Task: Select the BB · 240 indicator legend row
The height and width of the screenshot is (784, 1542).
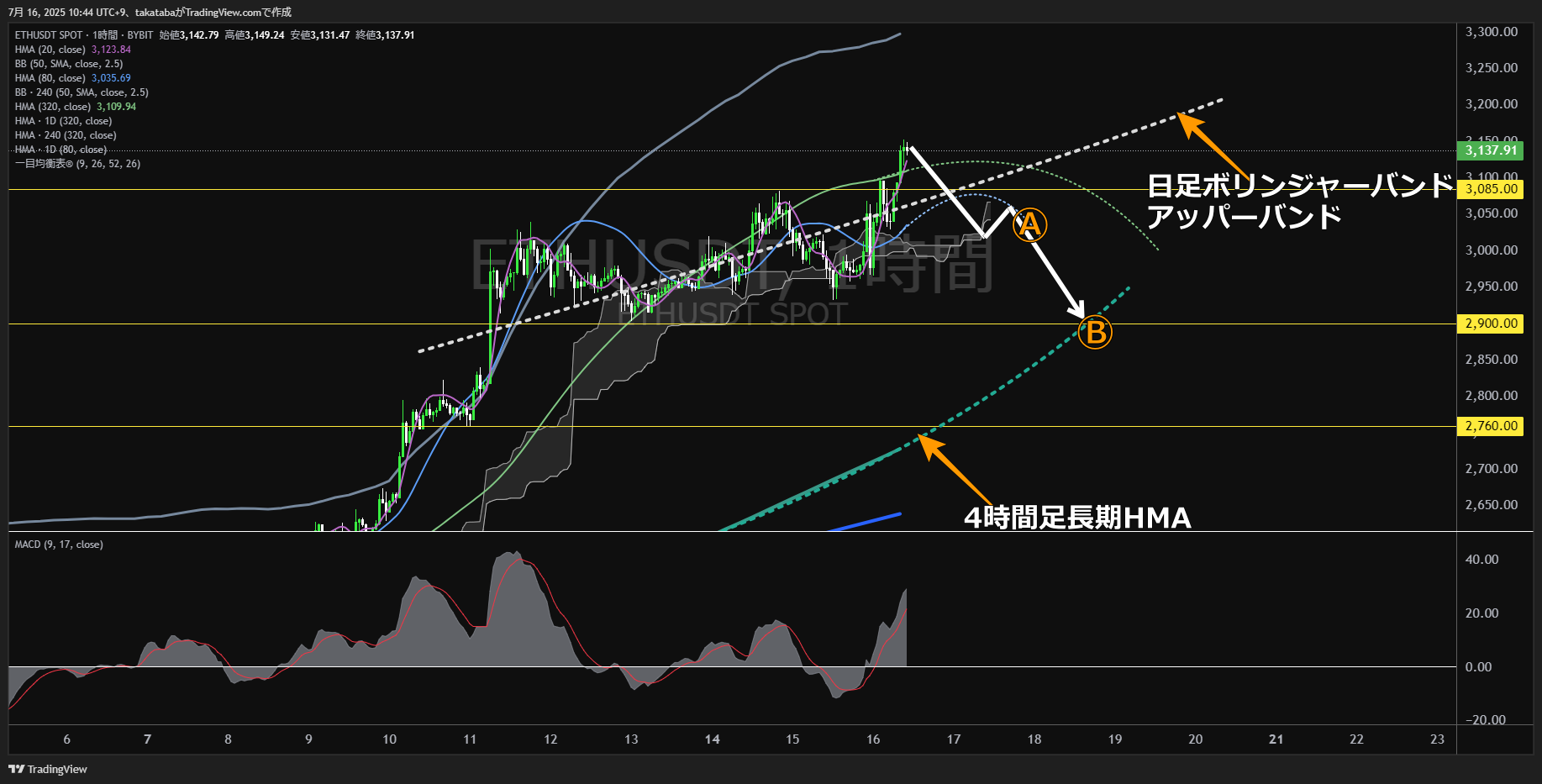Action: [x=82, y=92]
